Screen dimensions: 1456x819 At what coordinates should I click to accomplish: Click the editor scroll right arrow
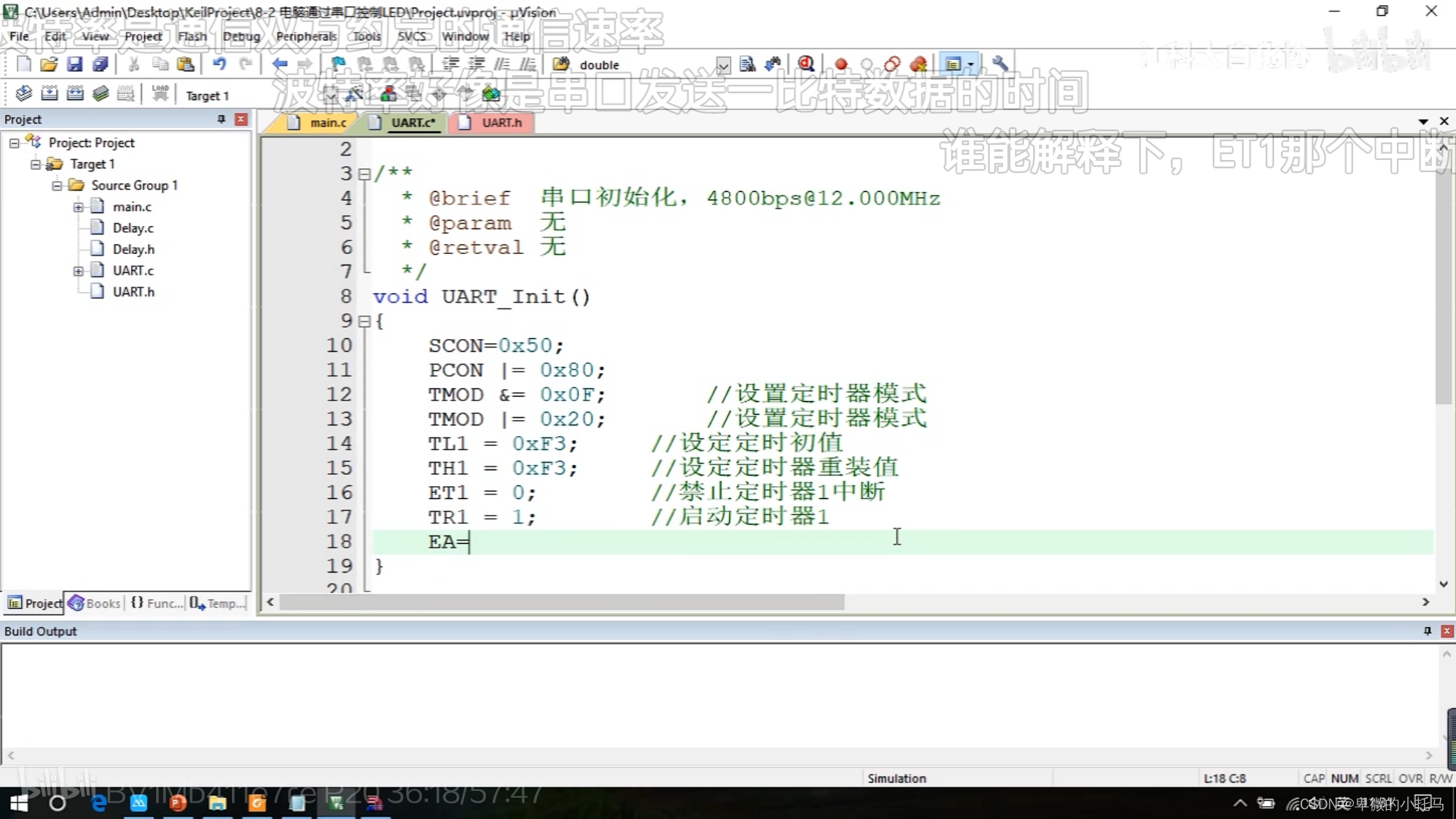[x=1426, y=602]
